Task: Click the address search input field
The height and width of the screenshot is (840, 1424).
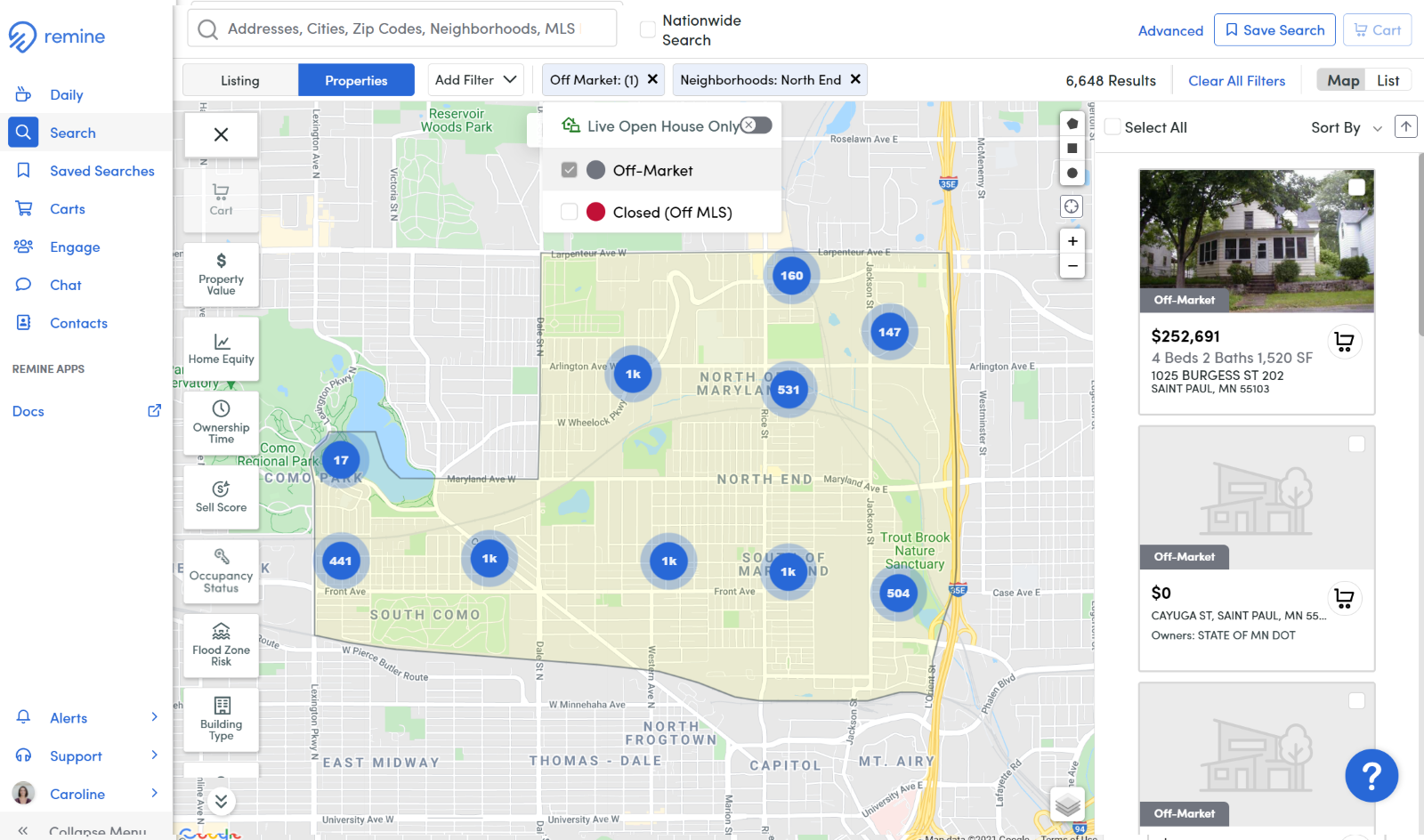Action: coord(401,28)
